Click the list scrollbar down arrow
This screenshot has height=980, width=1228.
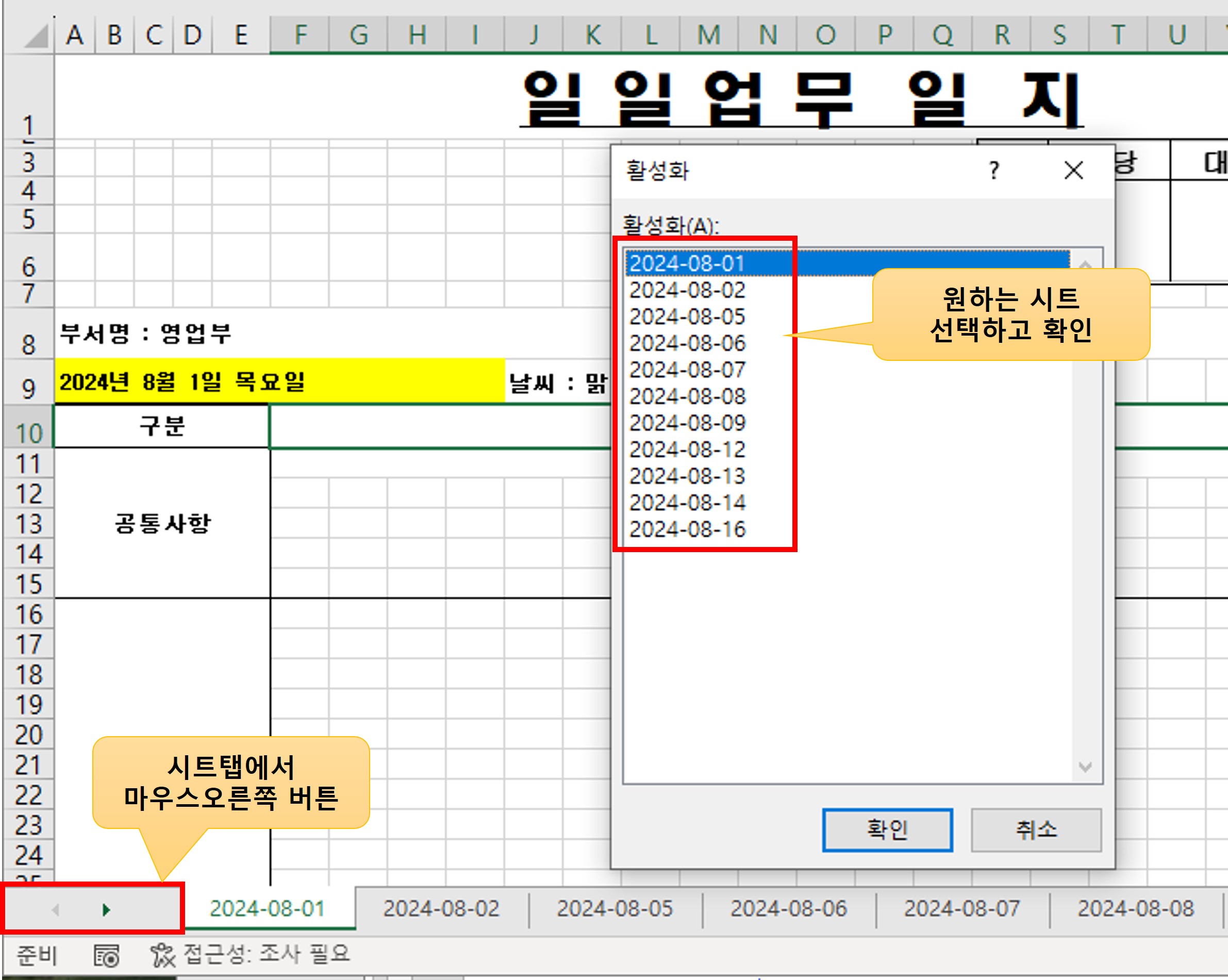(x=1085, y=767)
